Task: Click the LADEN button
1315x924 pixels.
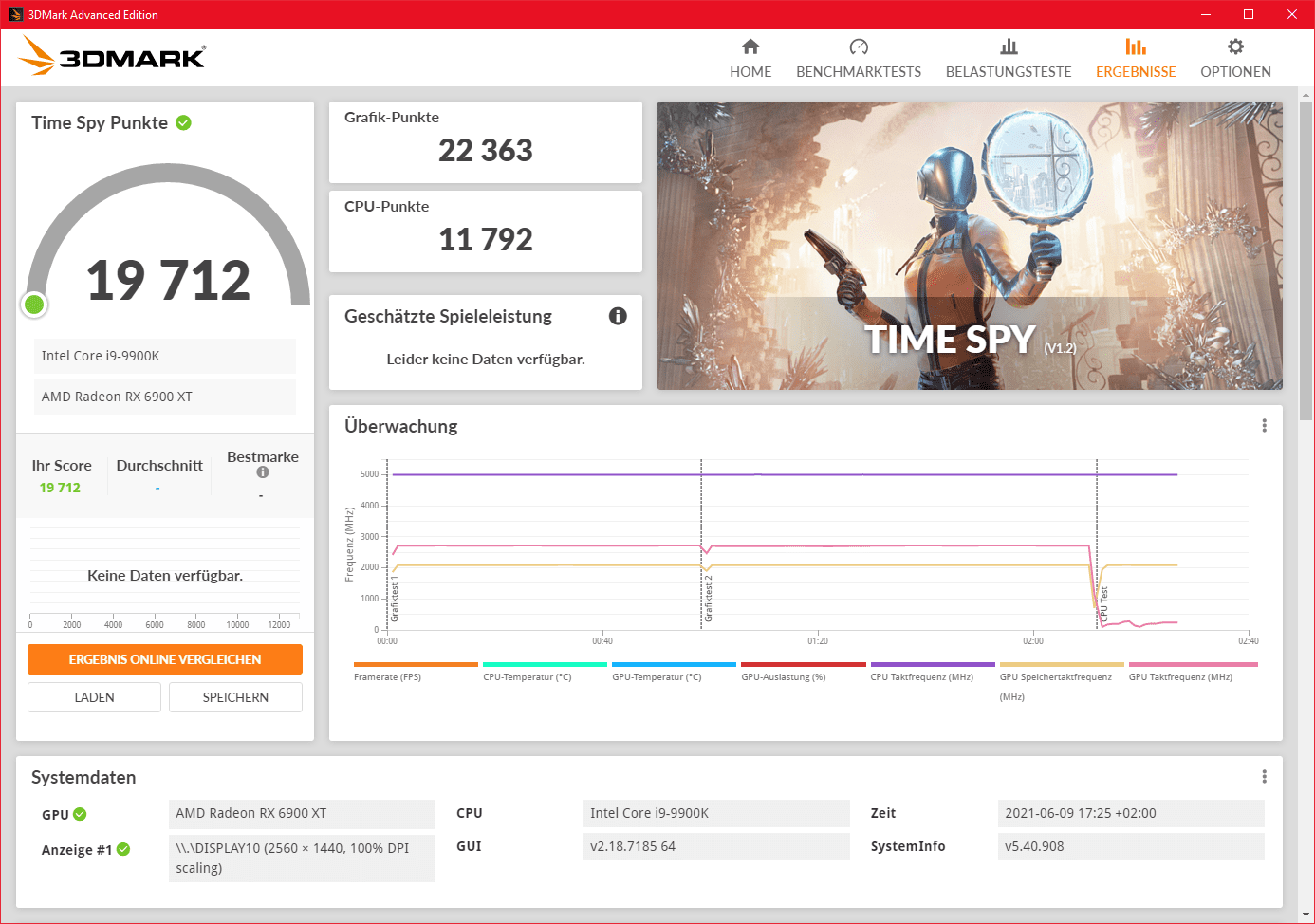Action: (94, 697)
